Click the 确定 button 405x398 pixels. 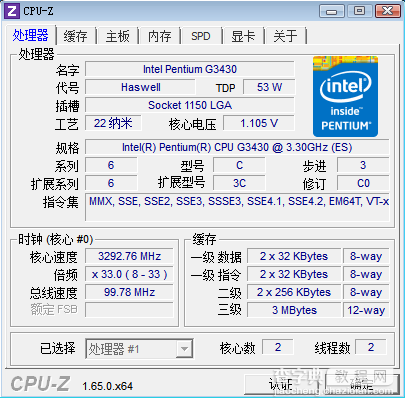point(362,385)
